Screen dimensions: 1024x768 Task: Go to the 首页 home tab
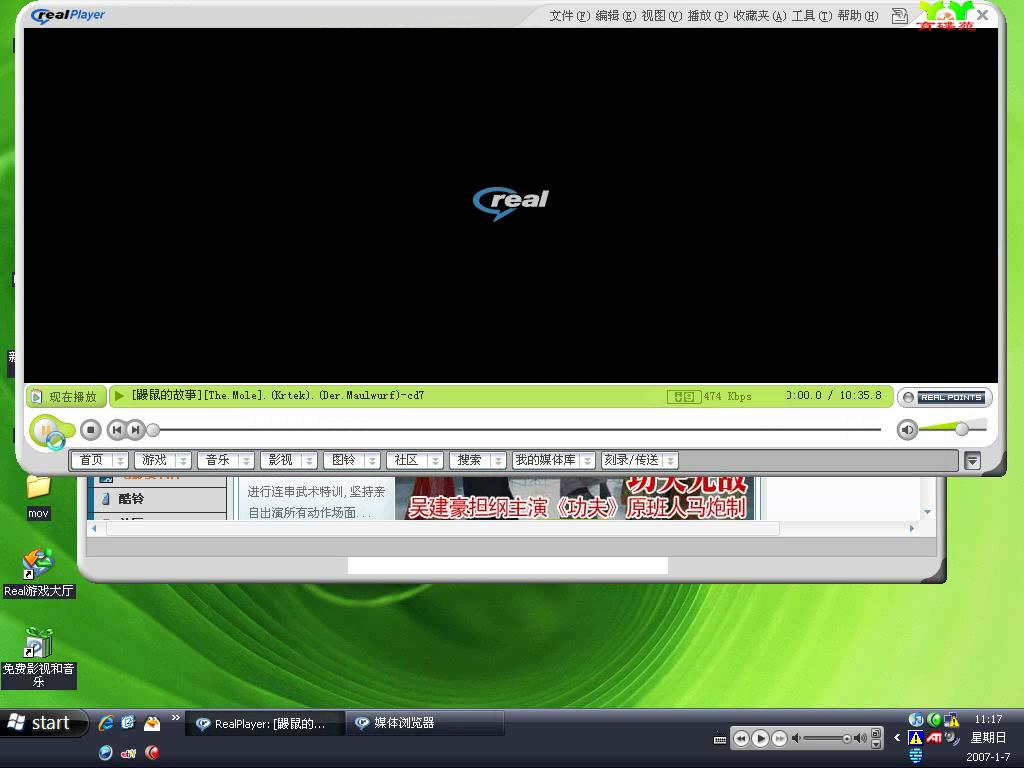[91, 460]
